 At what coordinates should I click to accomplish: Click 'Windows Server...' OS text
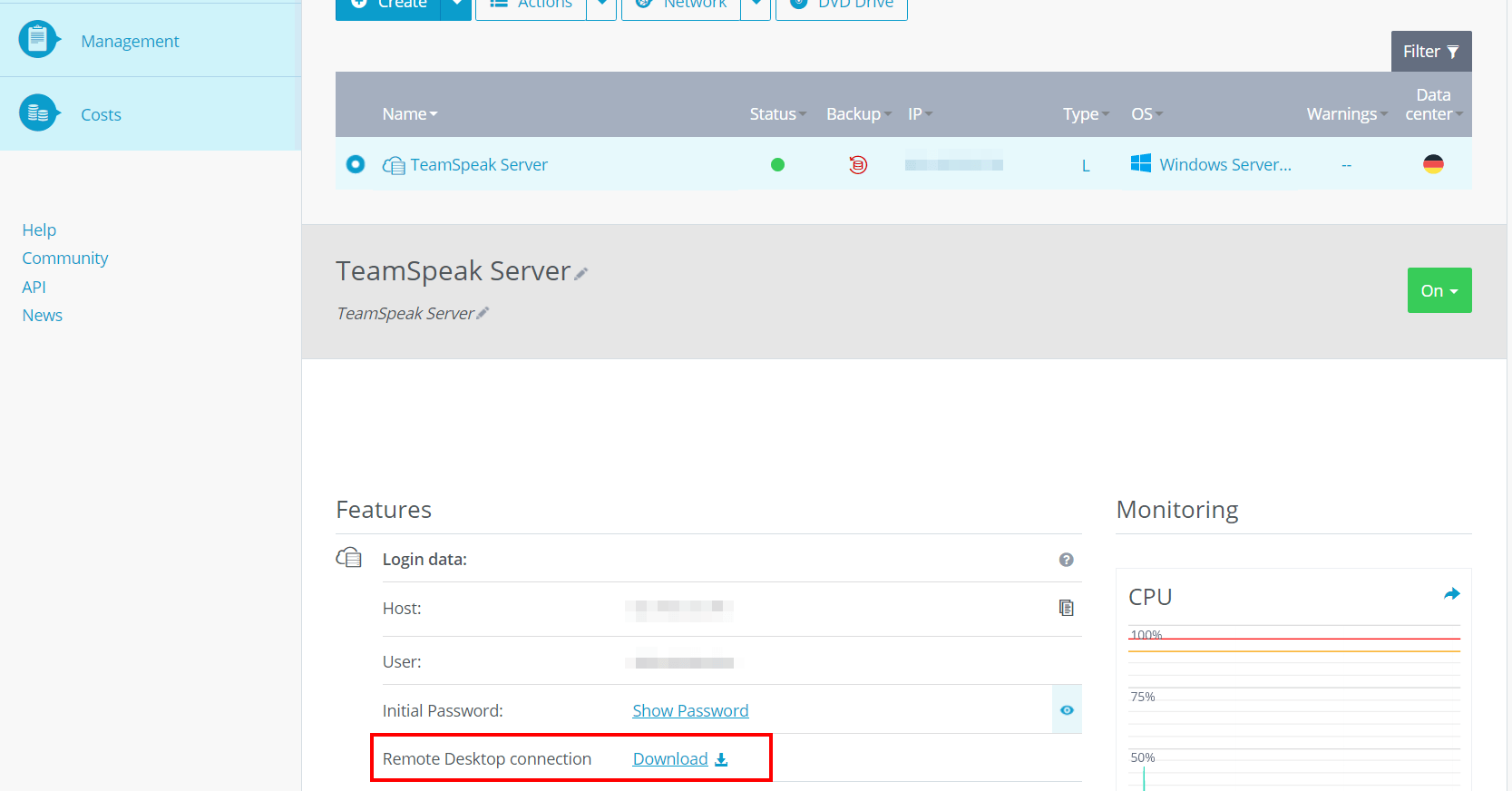[x=1225, y=164]
